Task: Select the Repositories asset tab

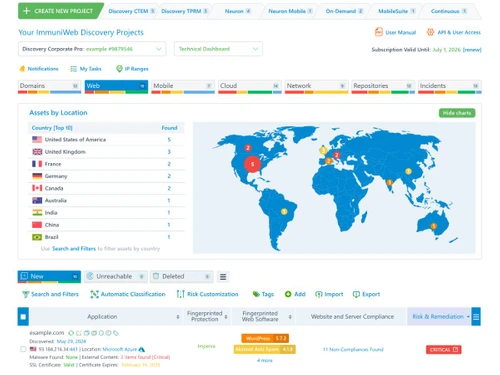Action: point(383,87)
